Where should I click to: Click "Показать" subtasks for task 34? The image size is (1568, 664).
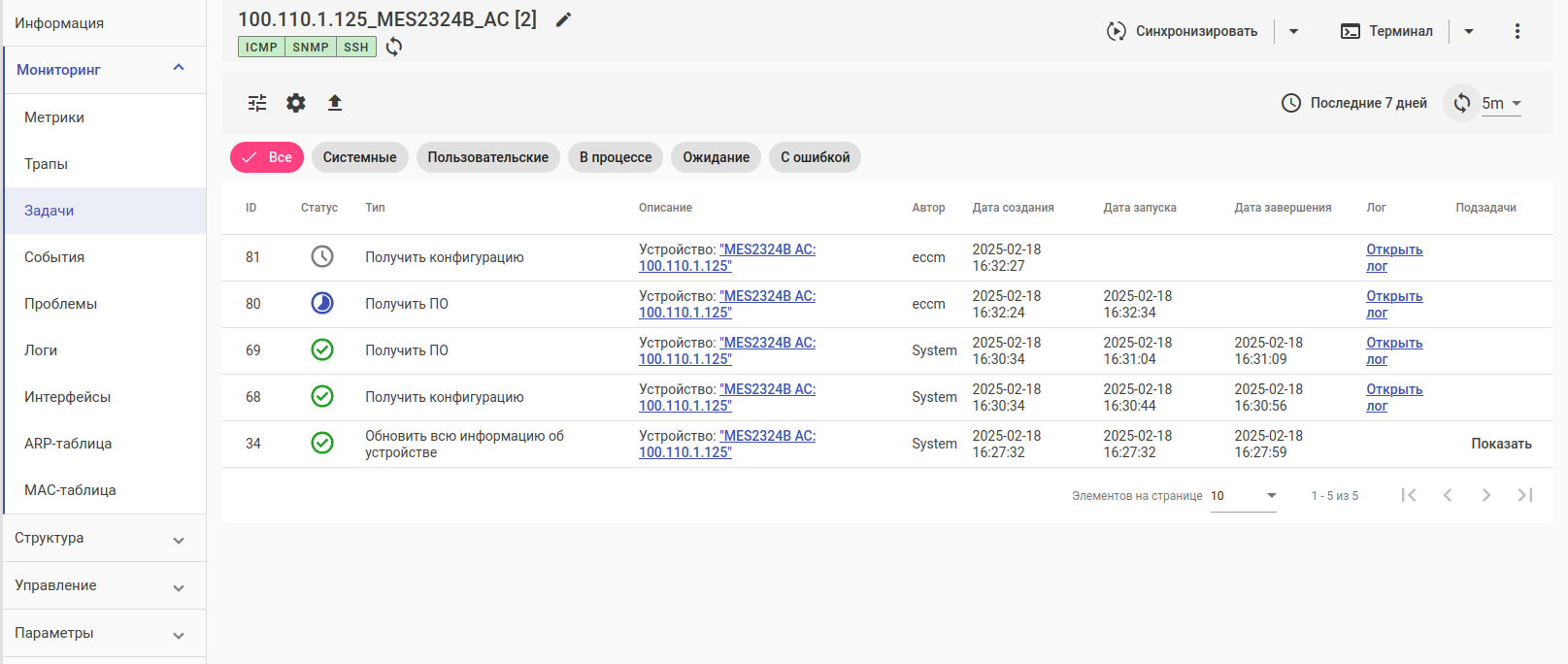coord(1501,444)
